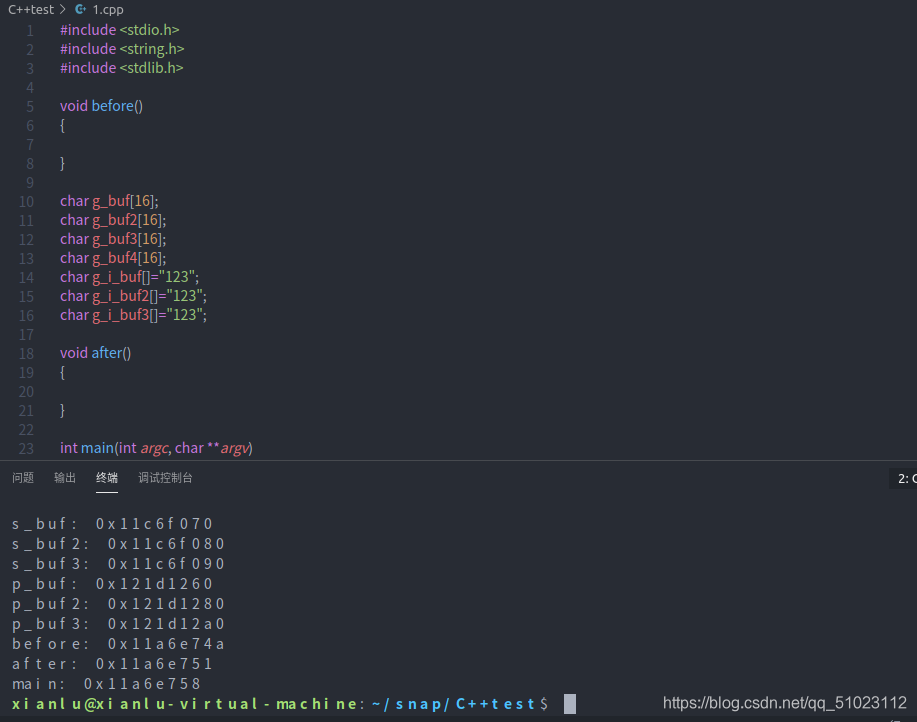Click the char g_buf[16]; line

pos(109,201)
